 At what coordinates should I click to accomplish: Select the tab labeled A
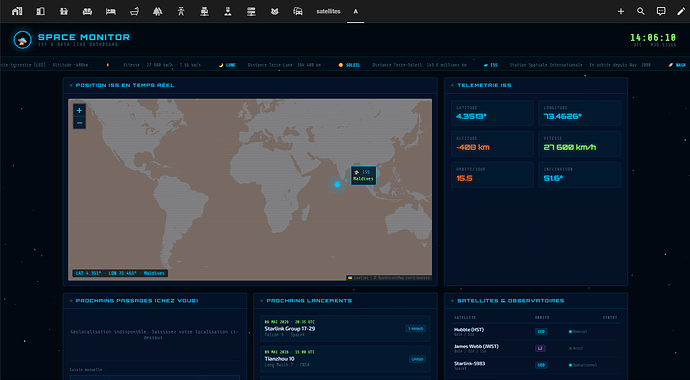point(356,11)
